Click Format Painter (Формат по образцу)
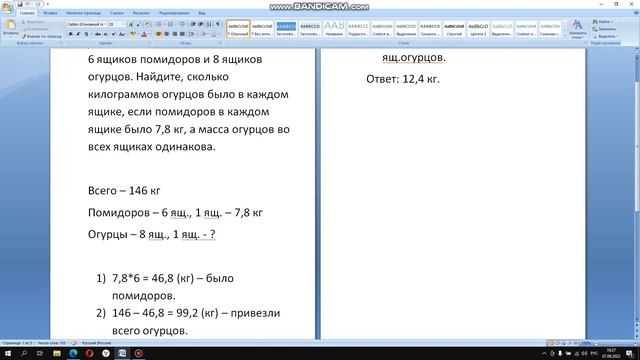 [x=42, y=36]
